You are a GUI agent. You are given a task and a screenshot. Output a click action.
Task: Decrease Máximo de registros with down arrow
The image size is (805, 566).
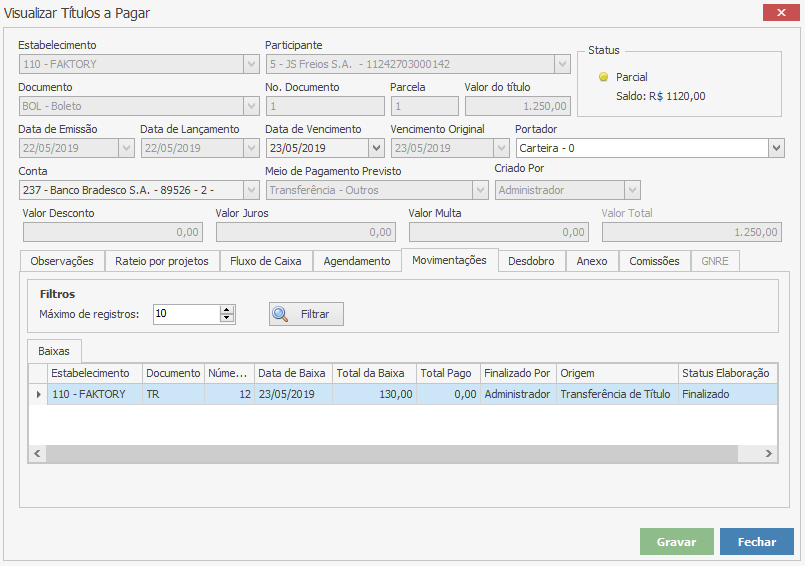[x=228, y=319]
